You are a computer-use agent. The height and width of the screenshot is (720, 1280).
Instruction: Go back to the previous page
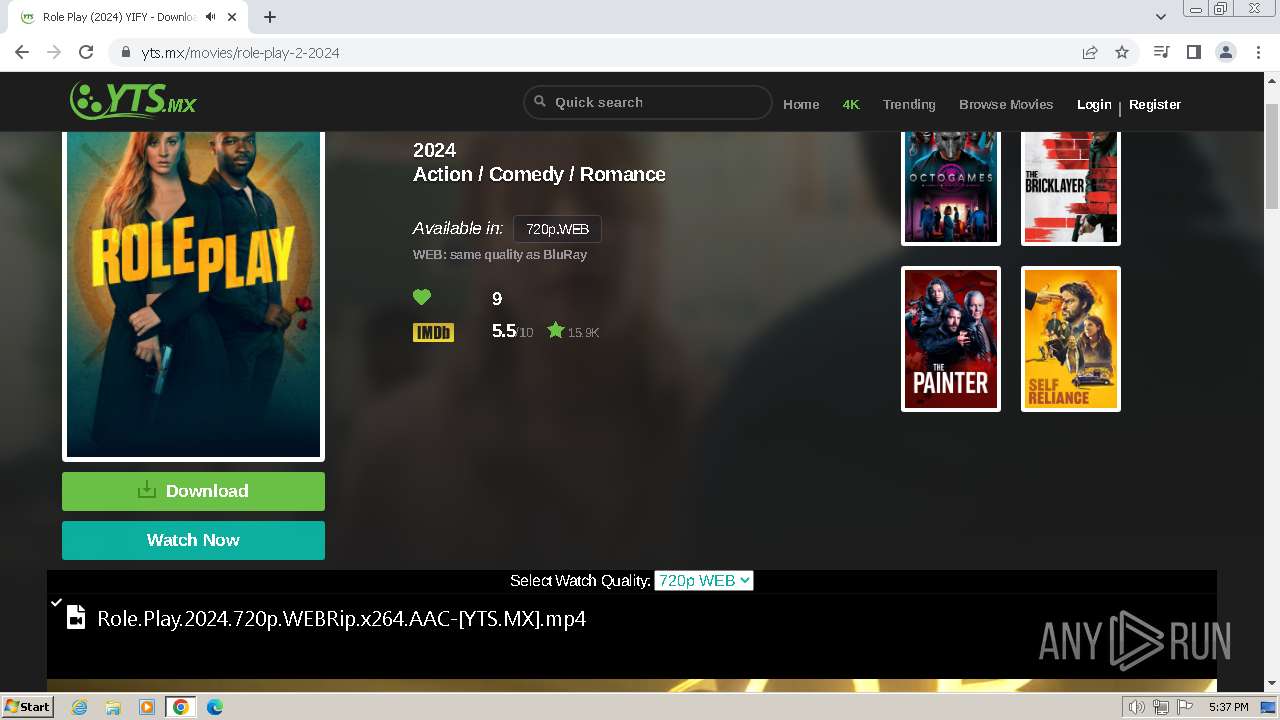(x=22, y=53)
